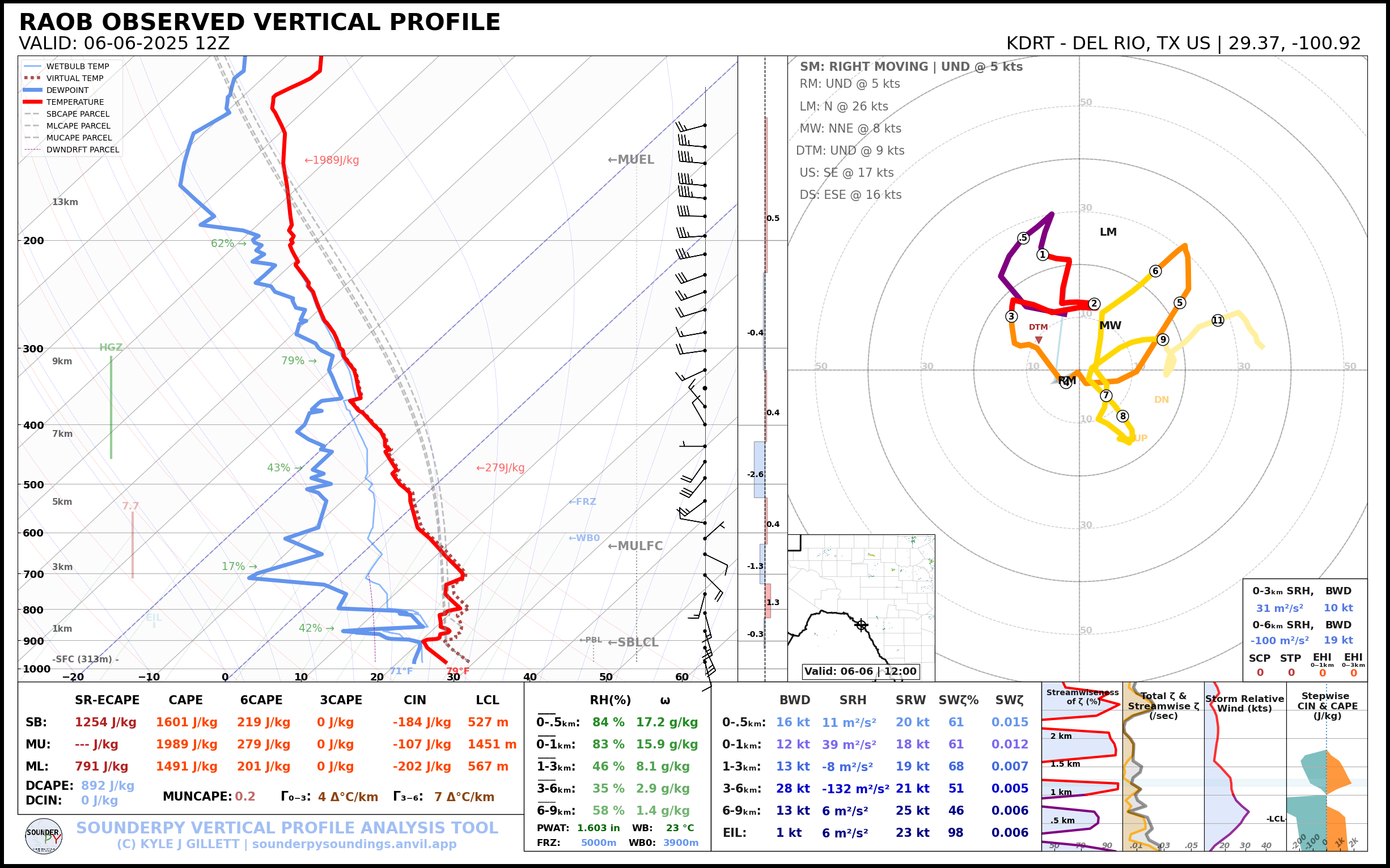
Task: Click the FRZ freezing level label
Action: [582, 502]
